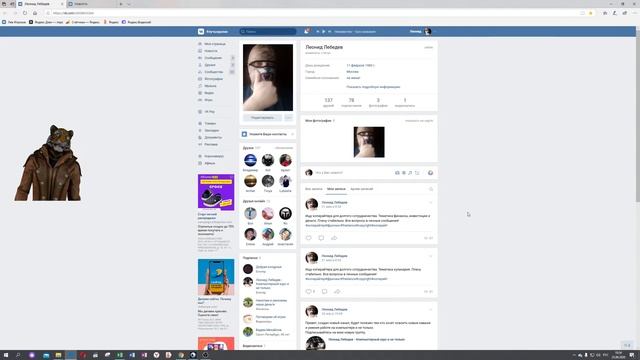Switch to the 'Архив записей' wall tab
The image size is (640, 360).
pyautogui.click(x=361, y=189)
